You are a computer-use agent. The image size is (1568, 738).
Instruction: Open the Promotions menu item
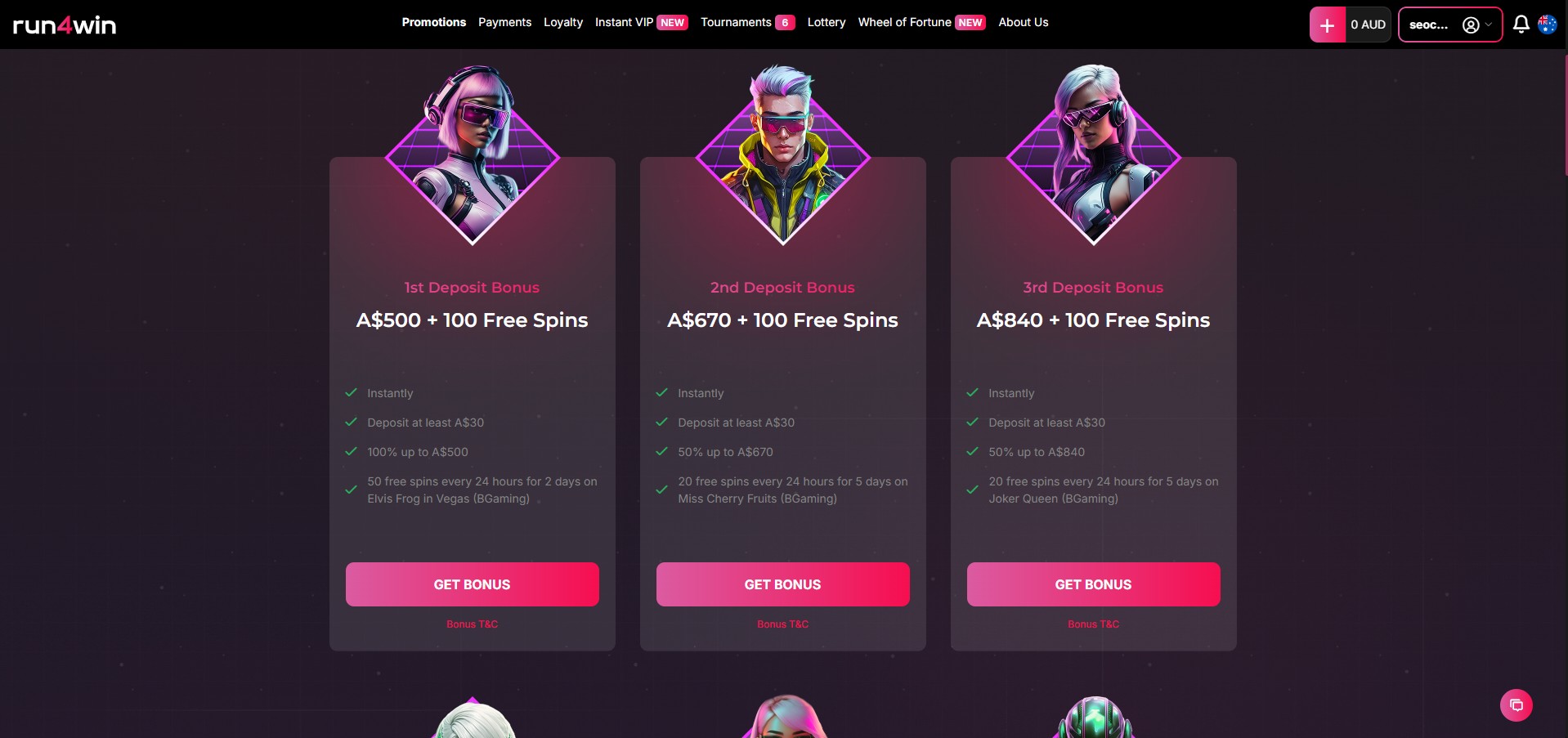point(434,22)
